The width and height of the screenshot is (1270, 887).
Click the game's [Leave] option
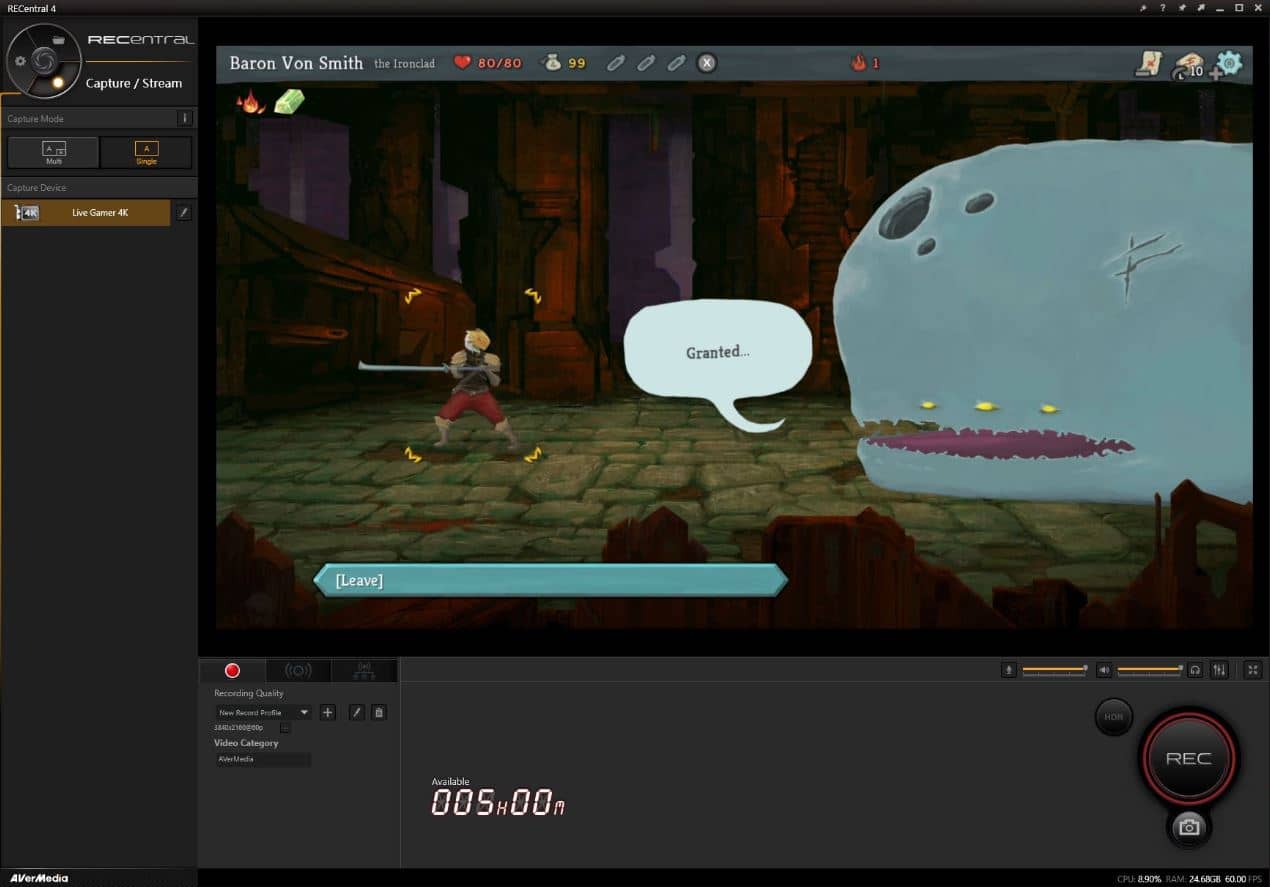pyautogui.click(x=550, y=580)
